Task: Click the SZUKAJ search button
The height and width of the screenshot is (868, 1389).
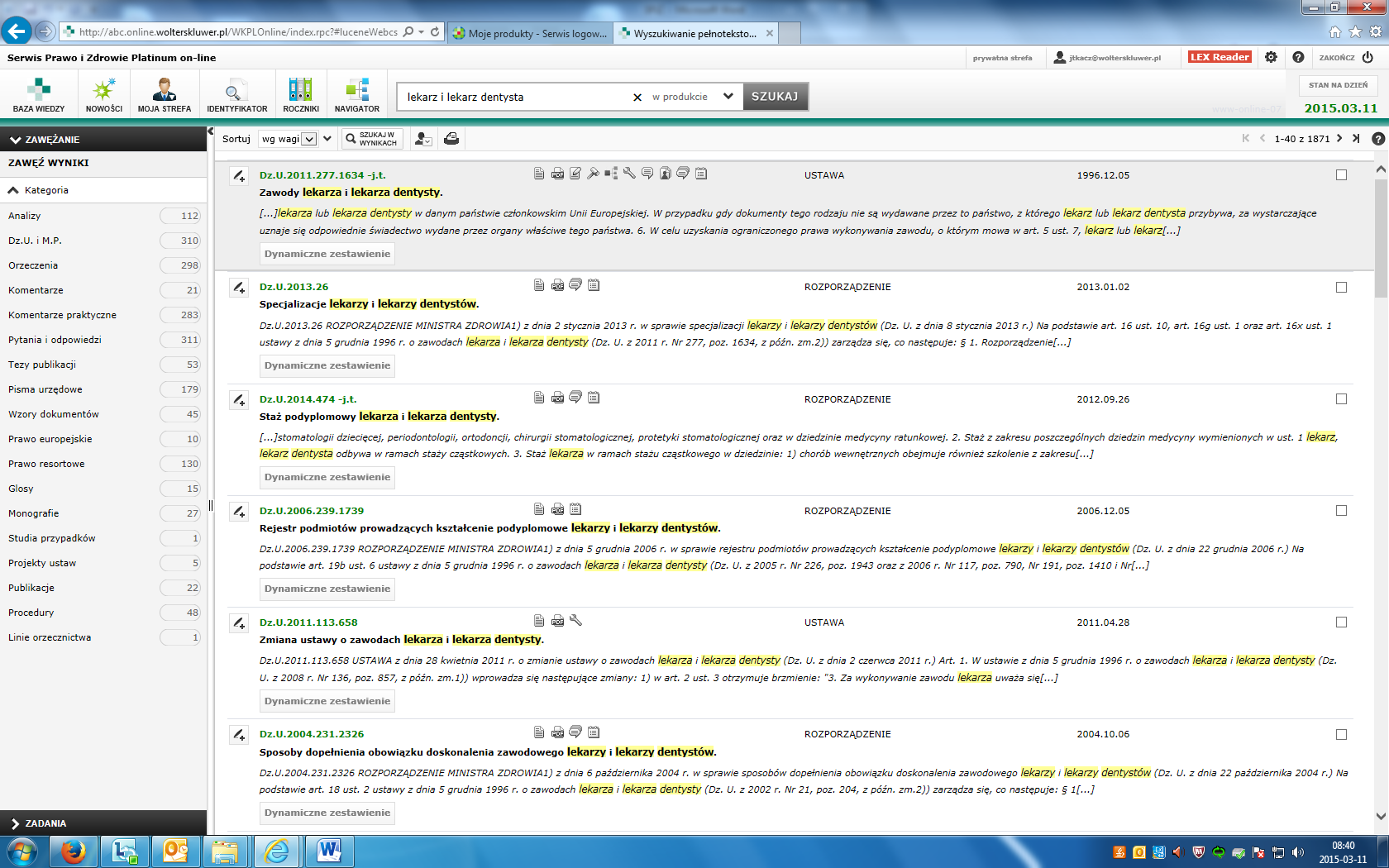Action: [775, 97]
